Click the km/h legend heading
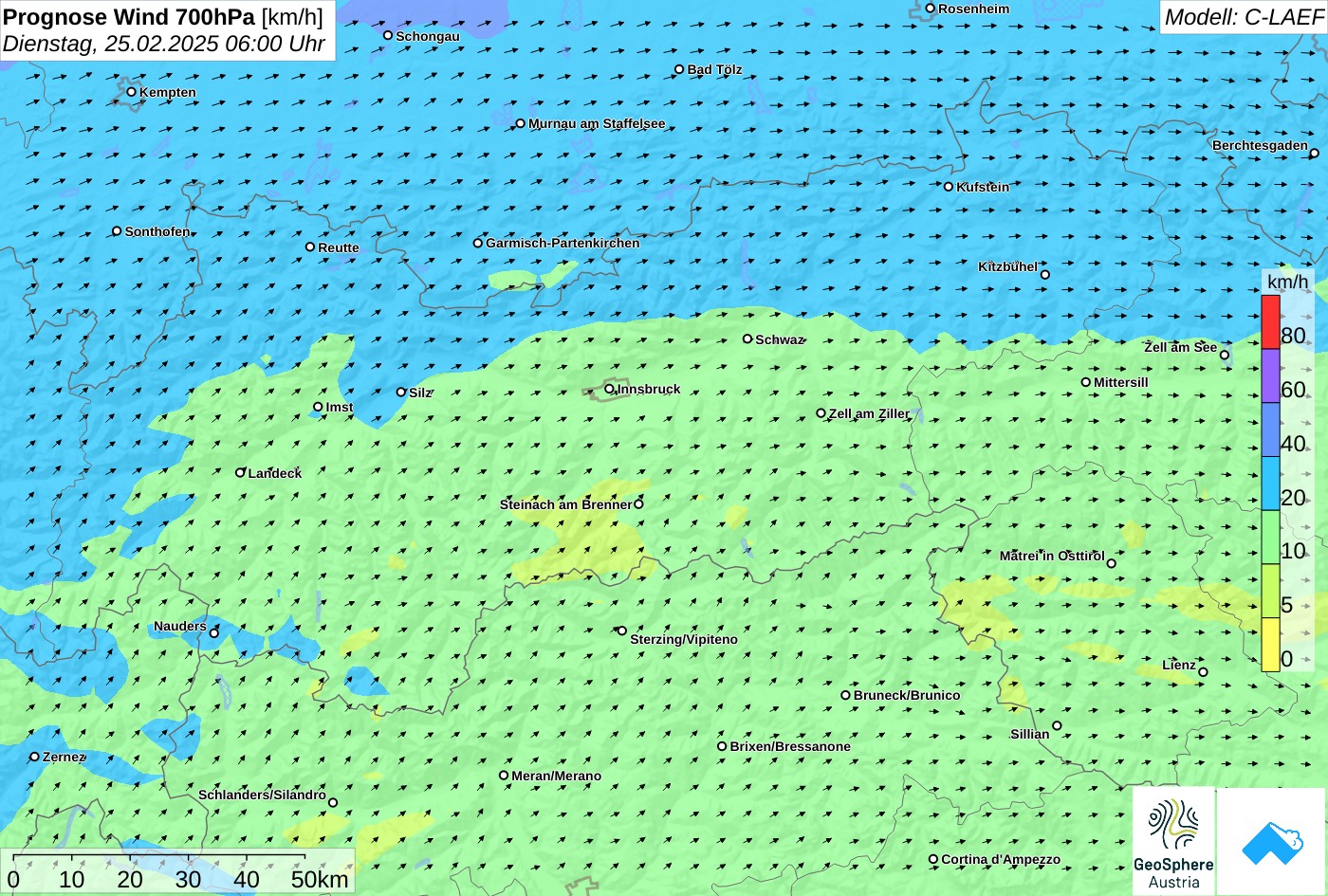 (x=1288, y=282)
